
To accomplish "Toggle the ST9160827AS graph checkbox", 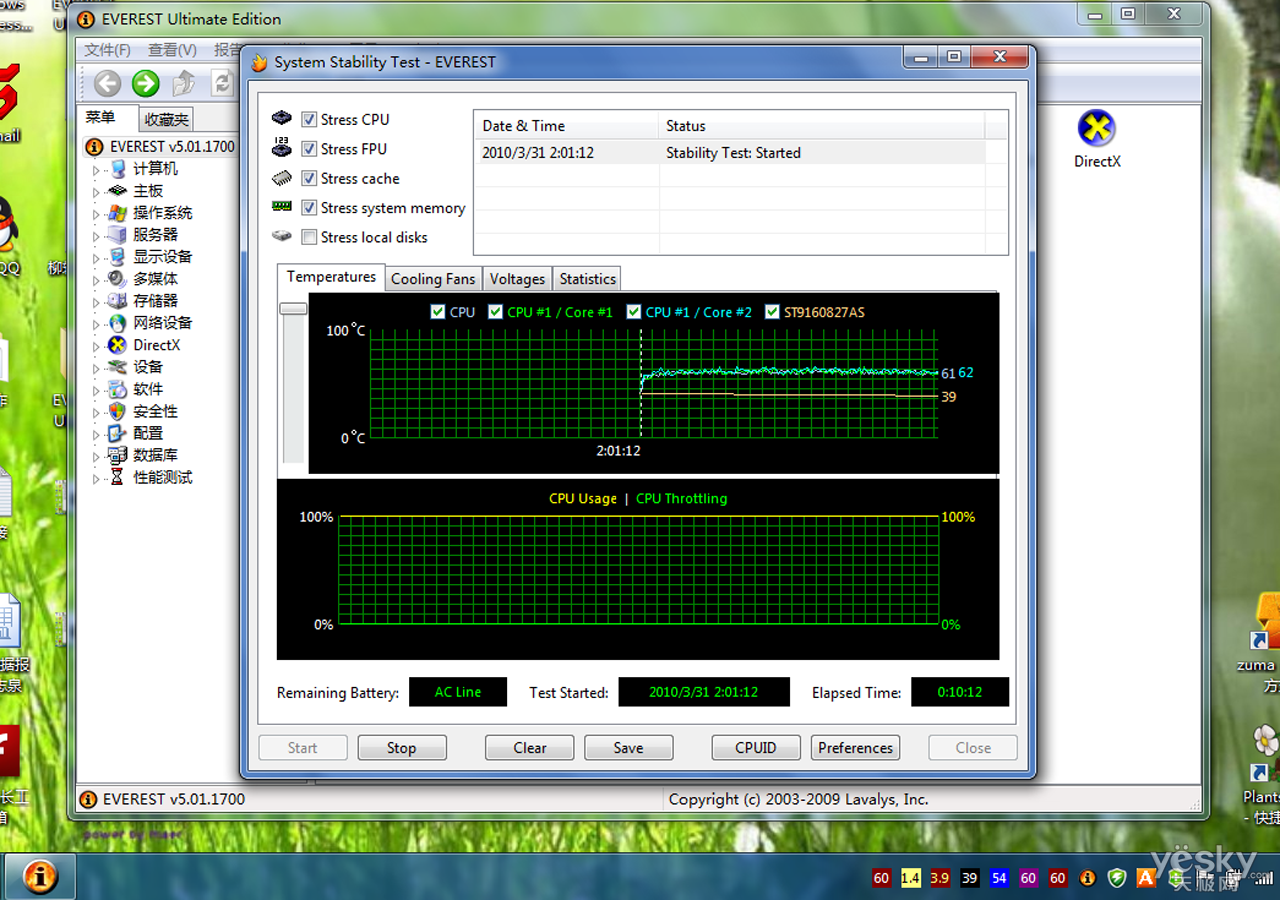I will click(x=772, y=312).
